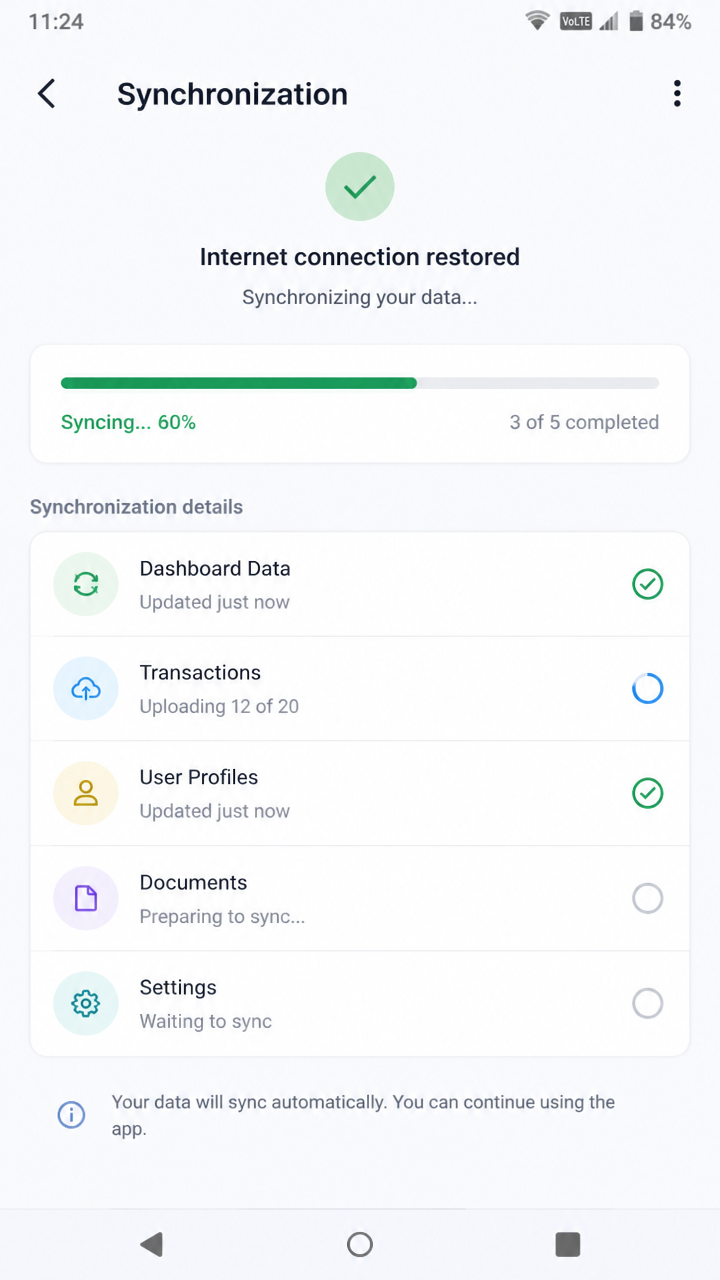Open the Documents row
This screenshot has height=1280, width=720.
pos(360,898)
